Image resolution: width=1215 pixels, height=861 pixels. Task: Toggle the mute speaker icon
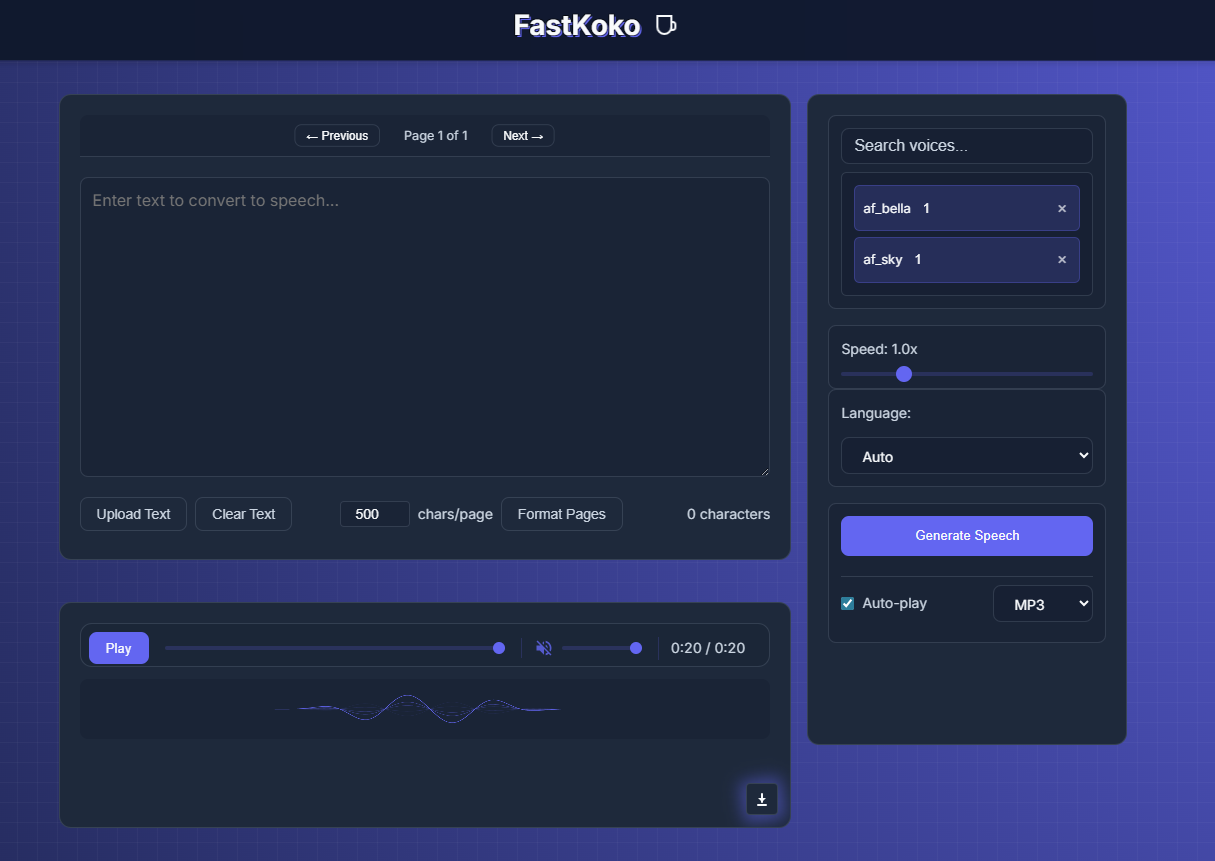pyautogui.click(x=544, y=648)
